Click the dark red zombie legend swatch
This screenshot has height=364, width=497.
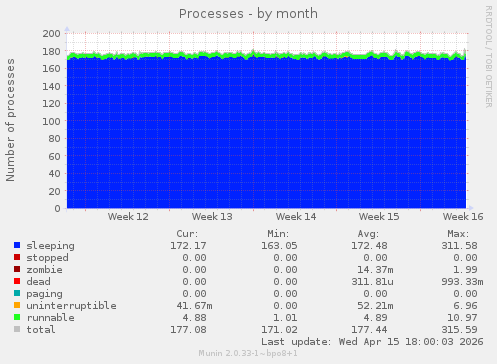pos(17,269)
